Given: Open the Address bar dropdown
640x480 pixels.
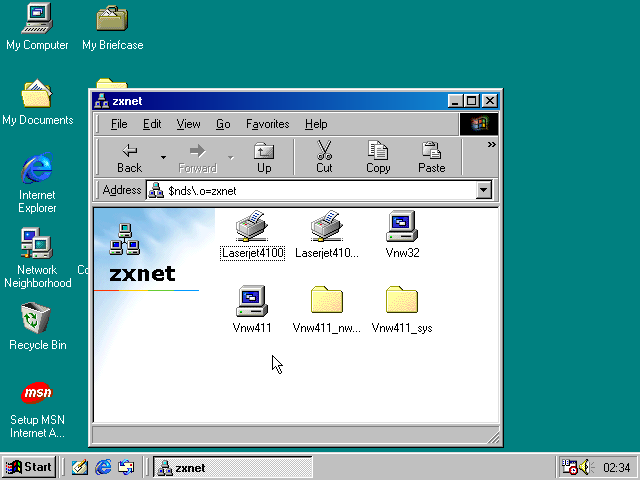Looking at the screenshot, I should [x=484, y=190].
